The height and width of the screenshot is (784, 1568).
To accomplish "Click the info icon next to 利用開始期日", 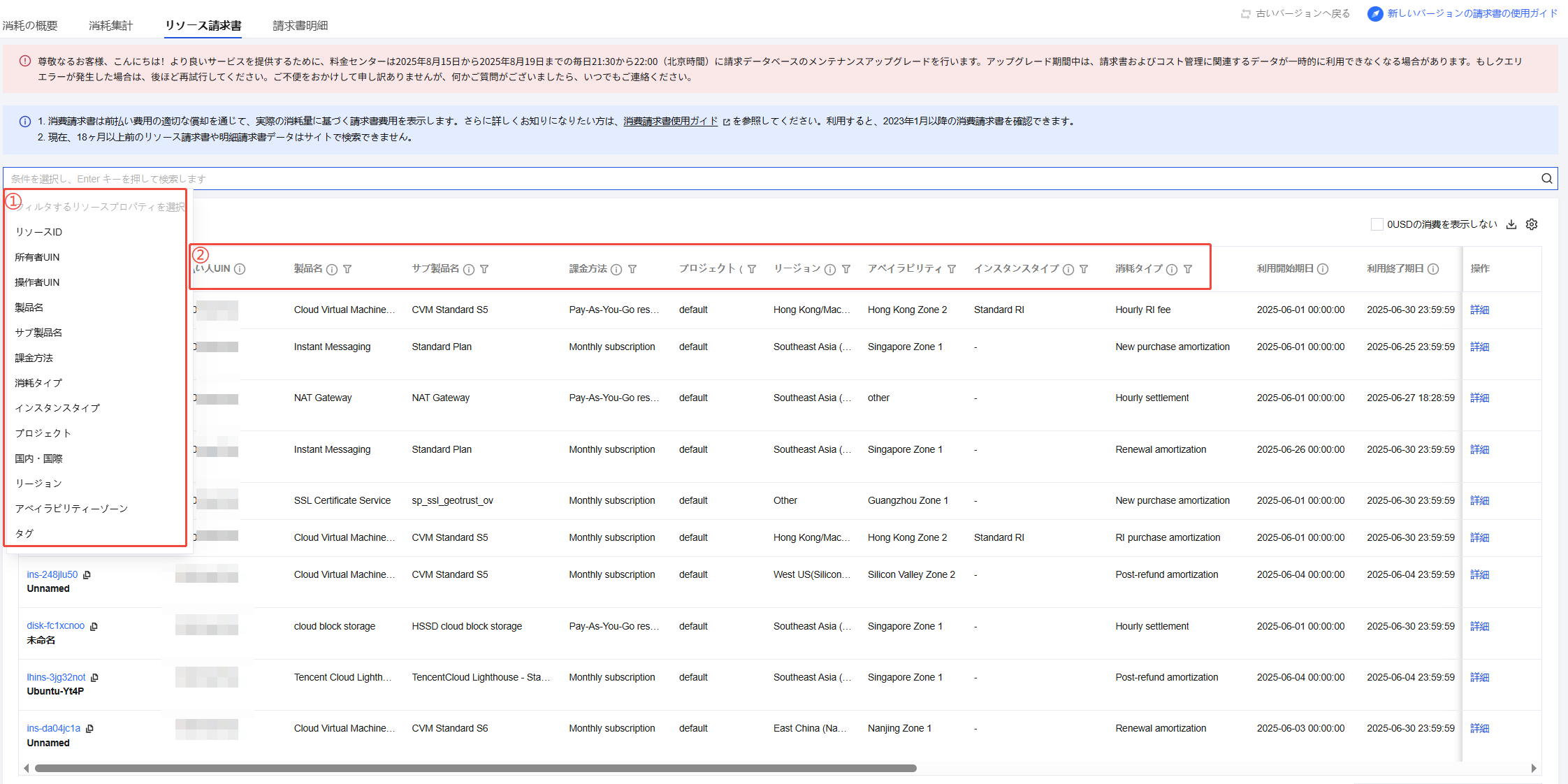I will point(1323,269).
